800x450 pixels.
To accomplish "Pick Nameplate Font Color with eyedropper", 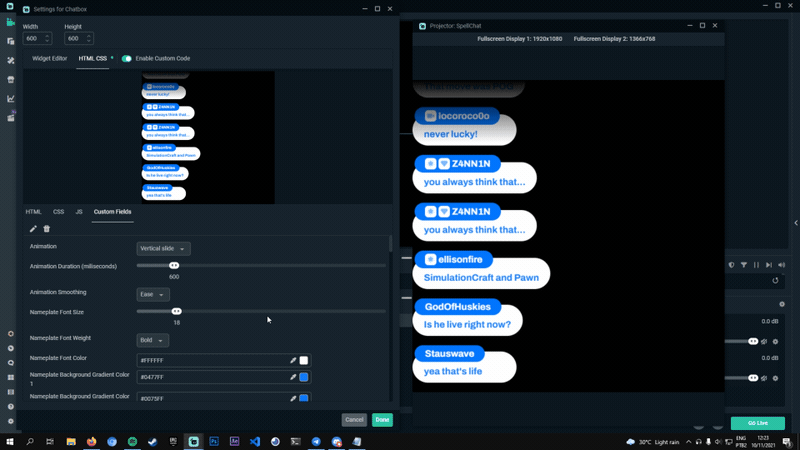I will tap(293, 360).
